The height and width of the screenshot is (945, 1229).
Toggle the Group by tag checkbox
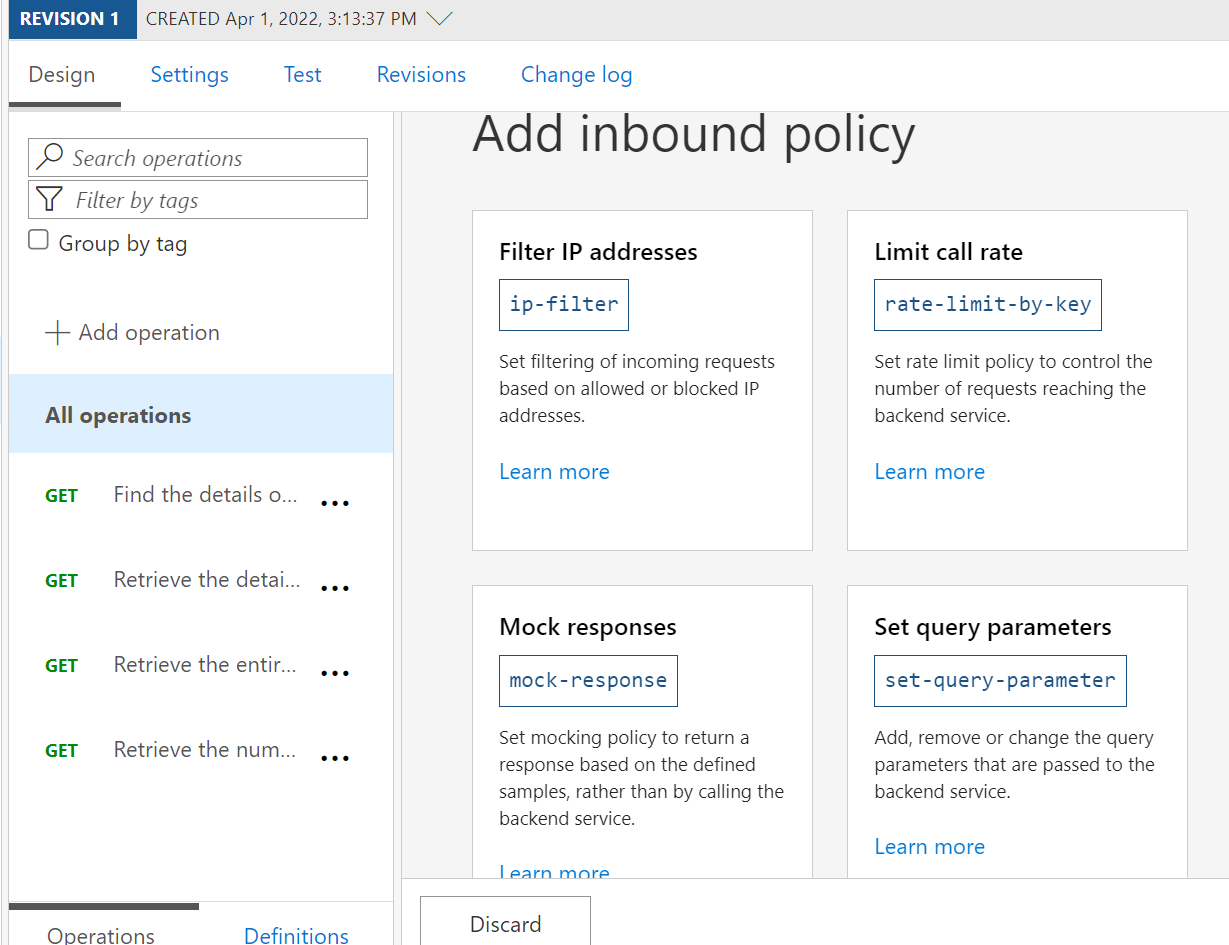[38, 240]
